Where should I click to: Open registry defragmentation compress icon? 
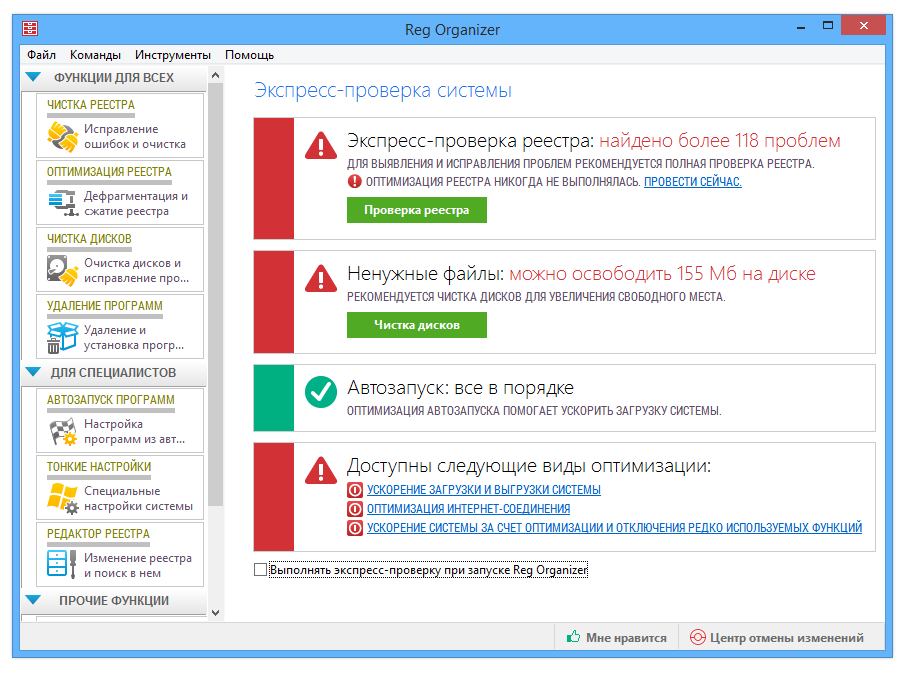pos(63,203)
